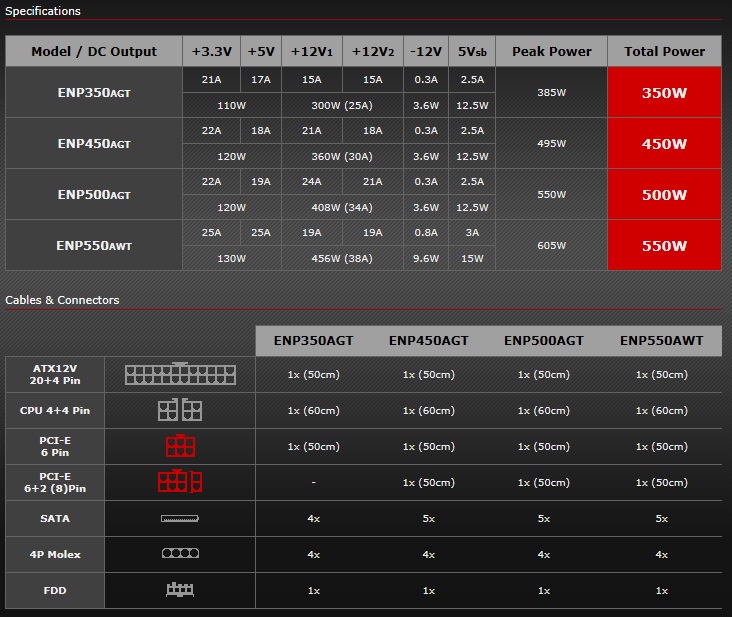Click the 5x SATA count for ENP450AGT

[x=429, y=518]
